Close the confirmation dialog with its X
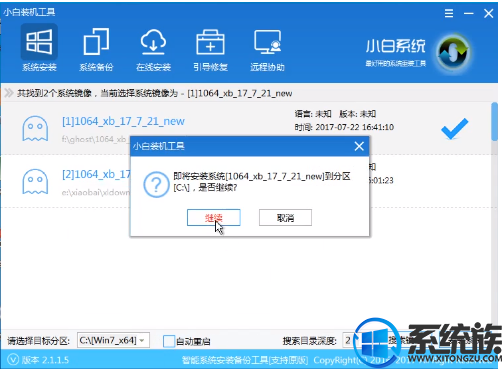502x371 pixels. 359,146
